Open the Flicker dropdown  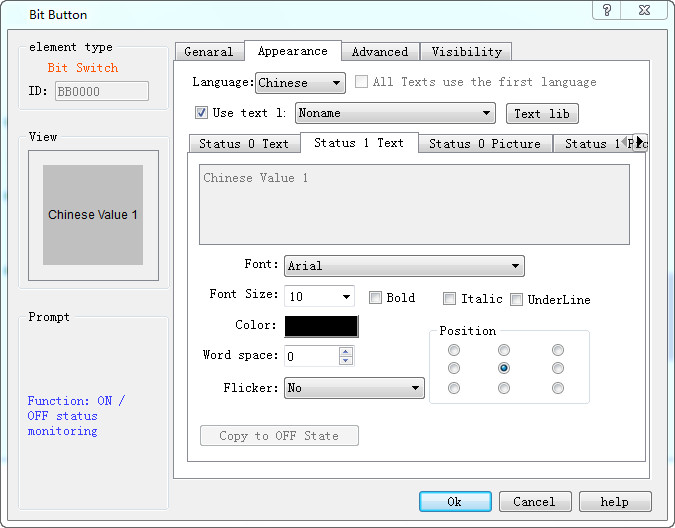click(354, 388)
